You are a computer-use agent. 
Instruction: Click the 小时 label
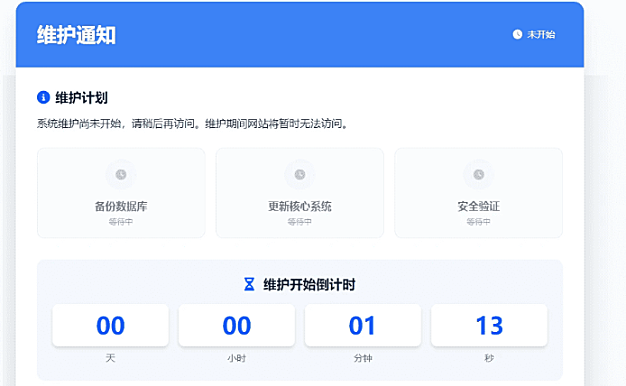click(237, 358)
